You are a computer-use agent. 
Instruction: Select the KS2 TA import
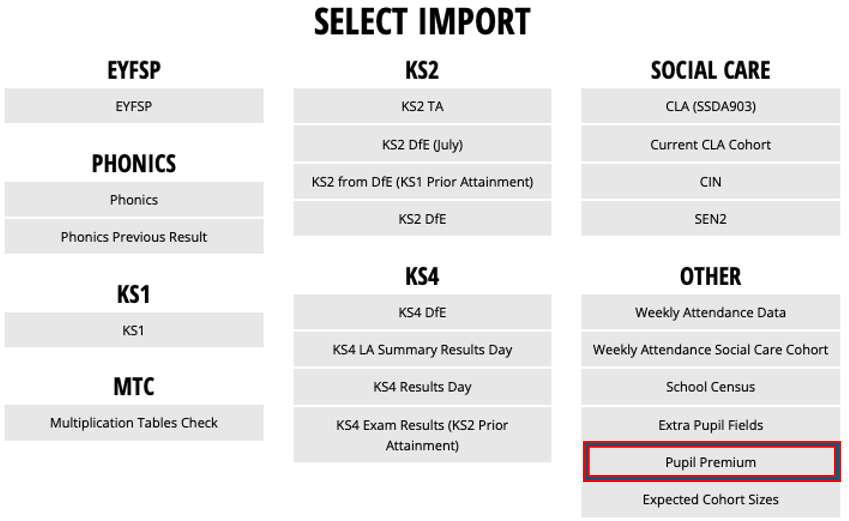422,106
